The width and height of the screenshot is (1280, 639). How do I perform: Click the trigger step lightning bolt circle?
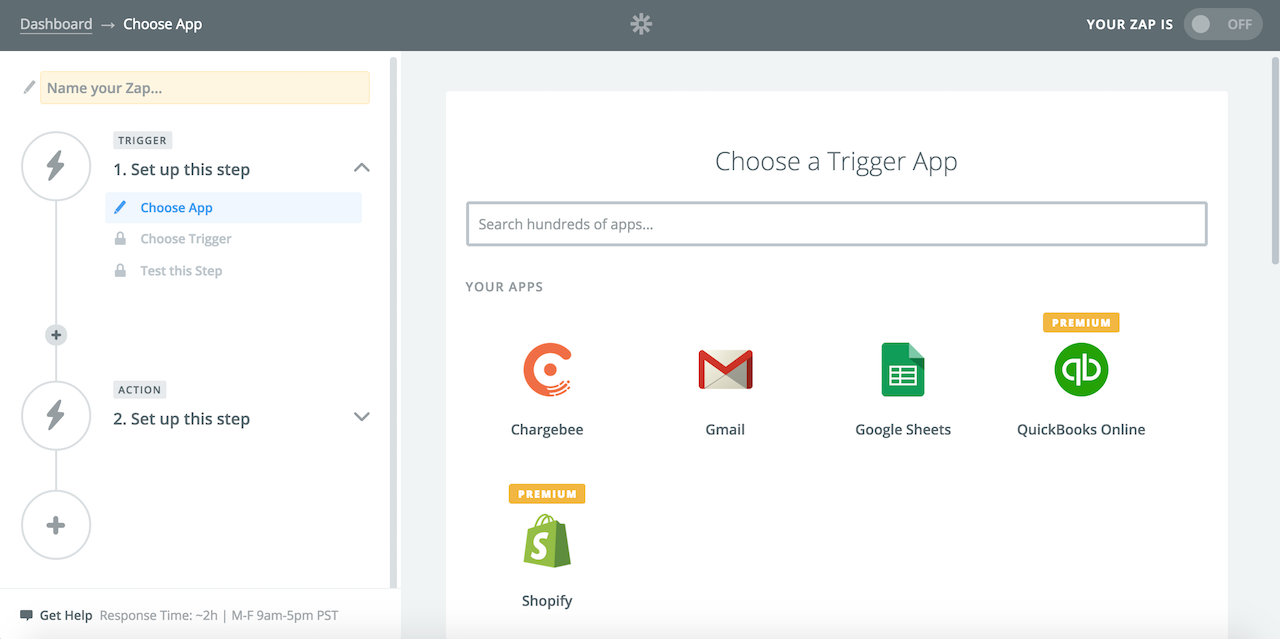(x=56, y=166)
